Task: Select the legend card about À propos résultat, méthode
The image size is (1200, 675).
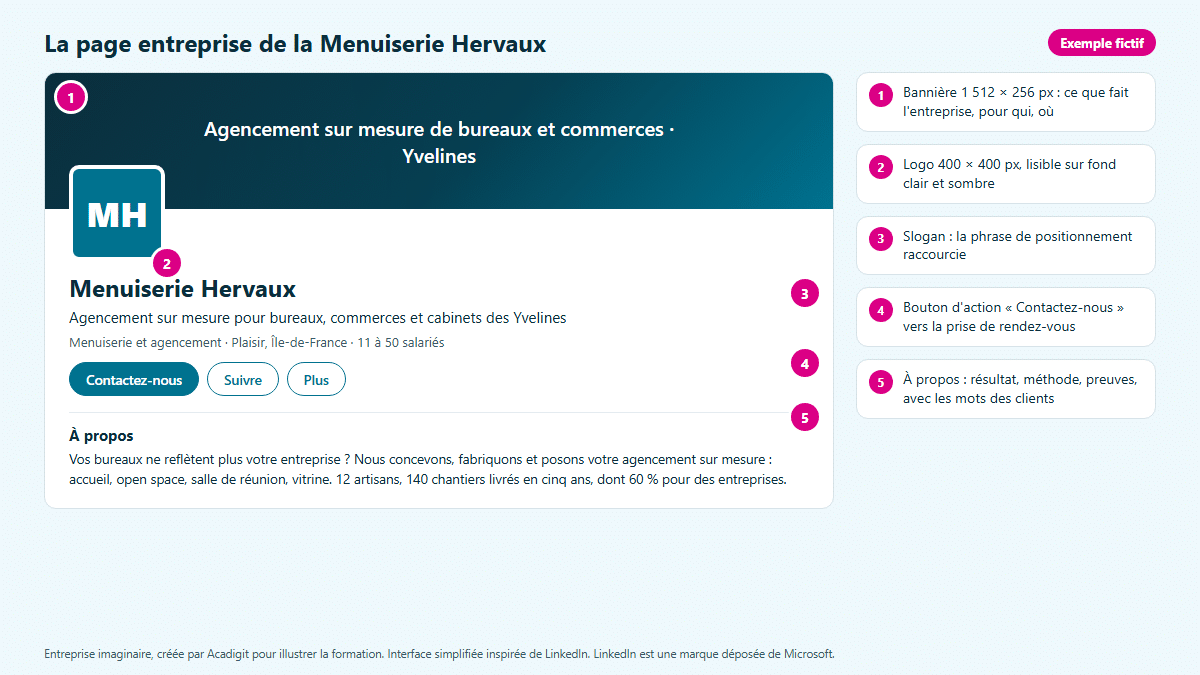Action: pyautogui.click(x=1006, y=389)
